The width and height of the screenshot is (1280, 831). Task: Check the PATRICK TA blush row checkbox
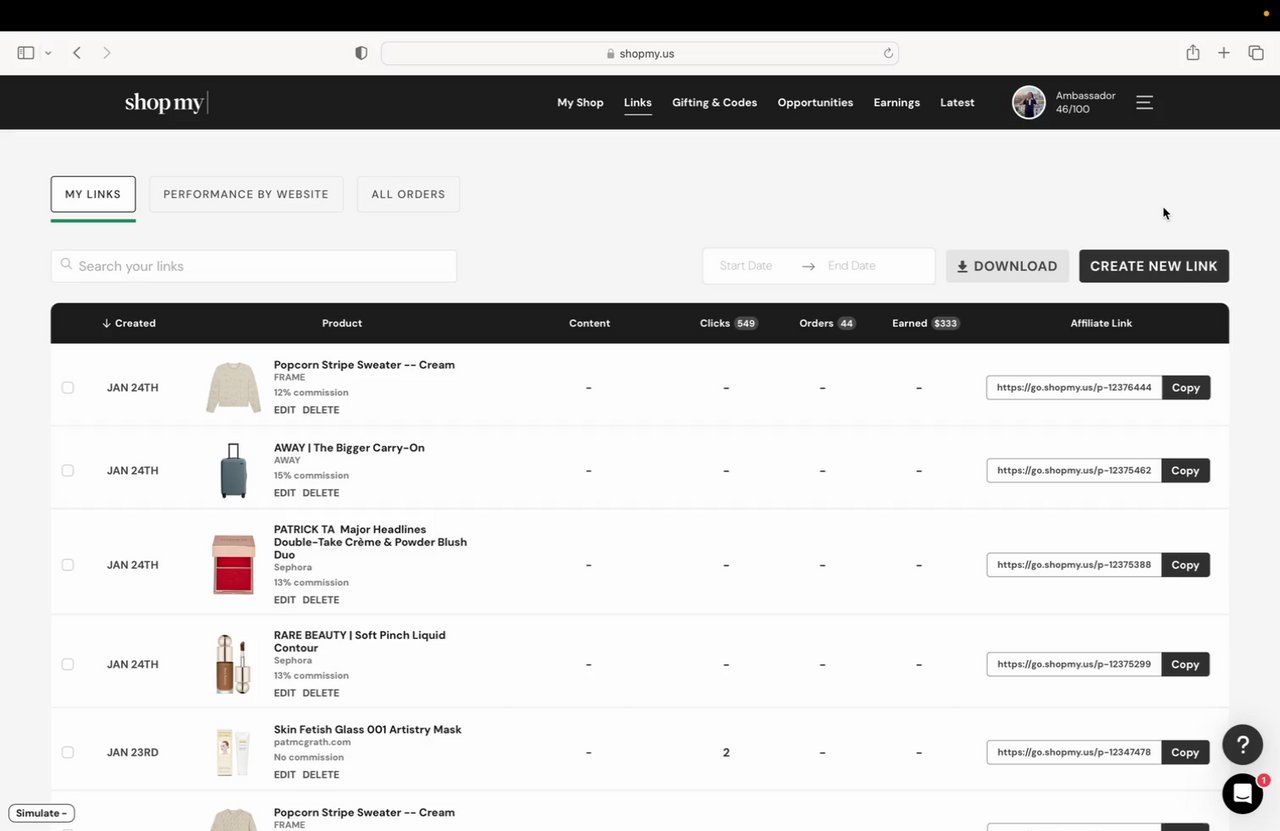click(68, 565)
